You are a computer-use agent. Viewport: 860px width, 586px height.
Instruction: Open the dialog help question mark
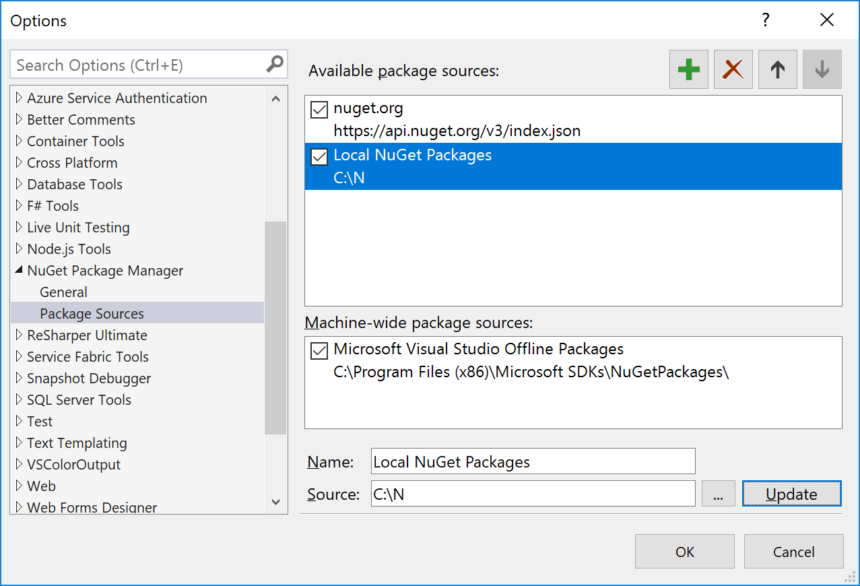click(x=765, y=20)
